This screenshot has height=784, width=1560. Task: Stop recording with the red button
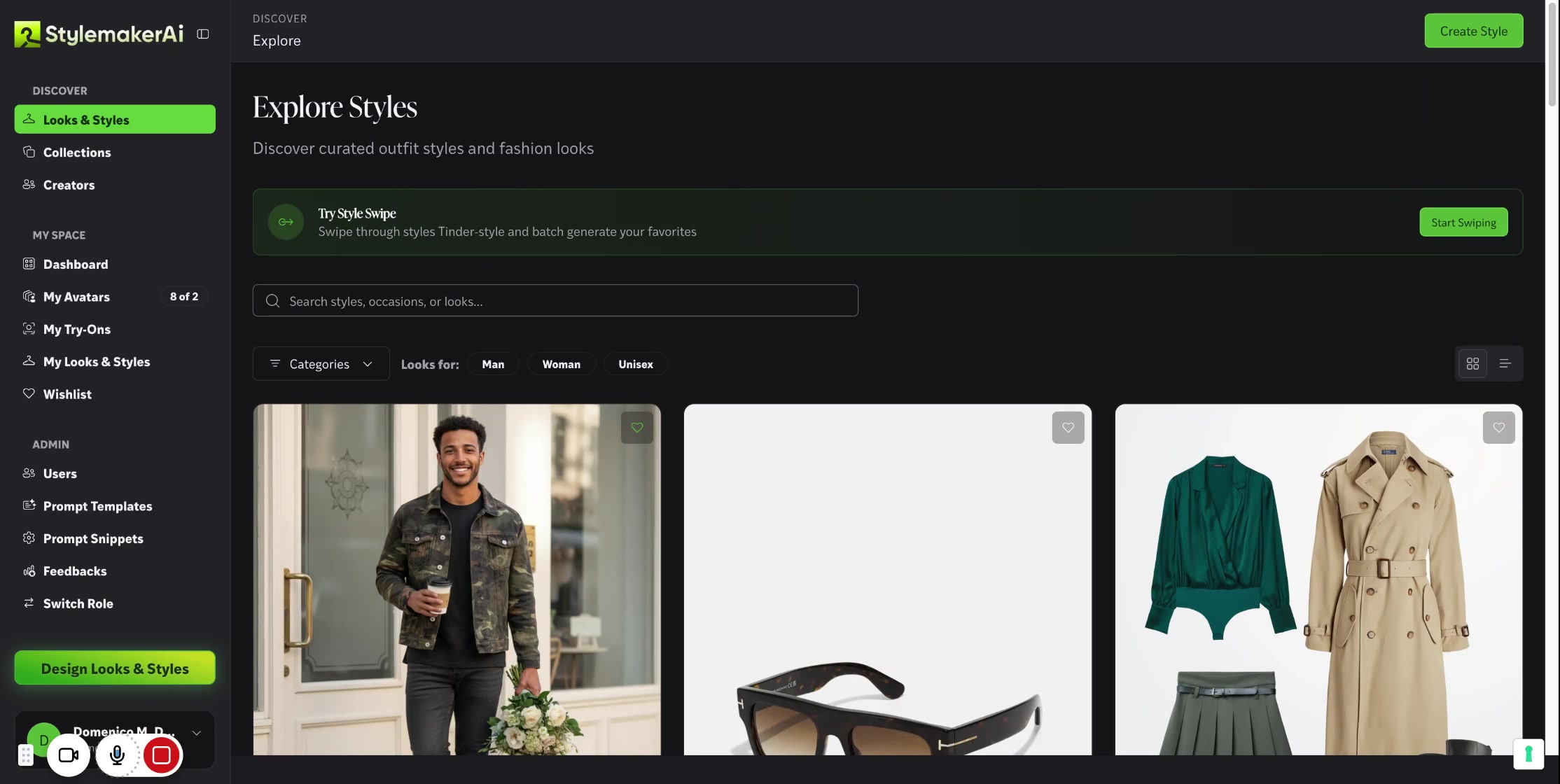click(x=161, y=755)
